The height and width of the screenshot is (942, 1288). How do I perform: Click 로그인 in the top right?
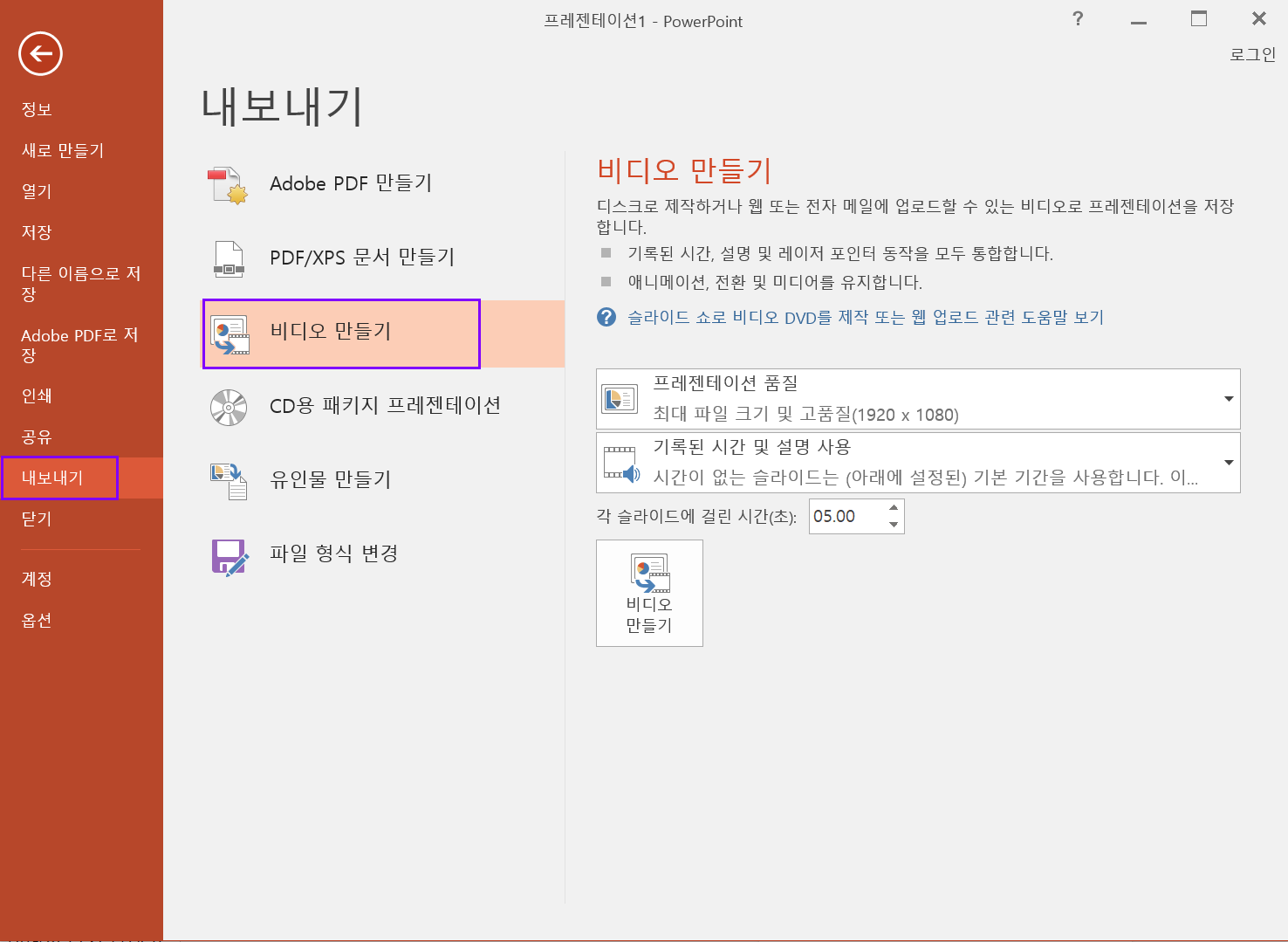tap(1252, 54)
